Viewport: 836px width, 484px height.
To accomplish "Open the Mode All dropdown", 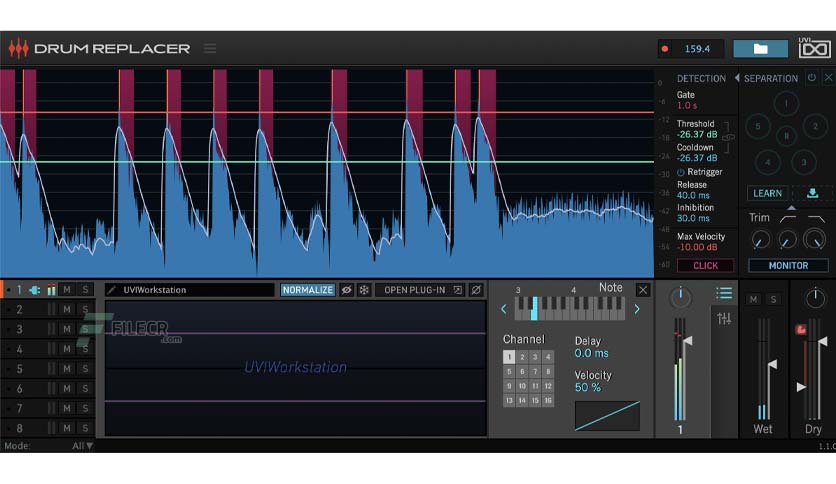I will pyautogui.click(x=82, y=446).
